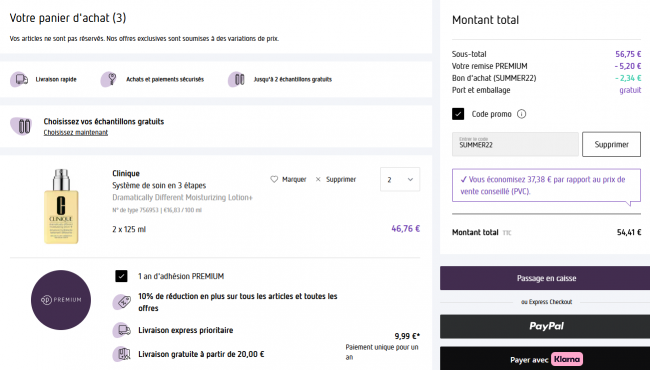Click the PREMIUM discount value -5,20 €
The height and width of the screenshot is (370, 650).
coord(628,66)
